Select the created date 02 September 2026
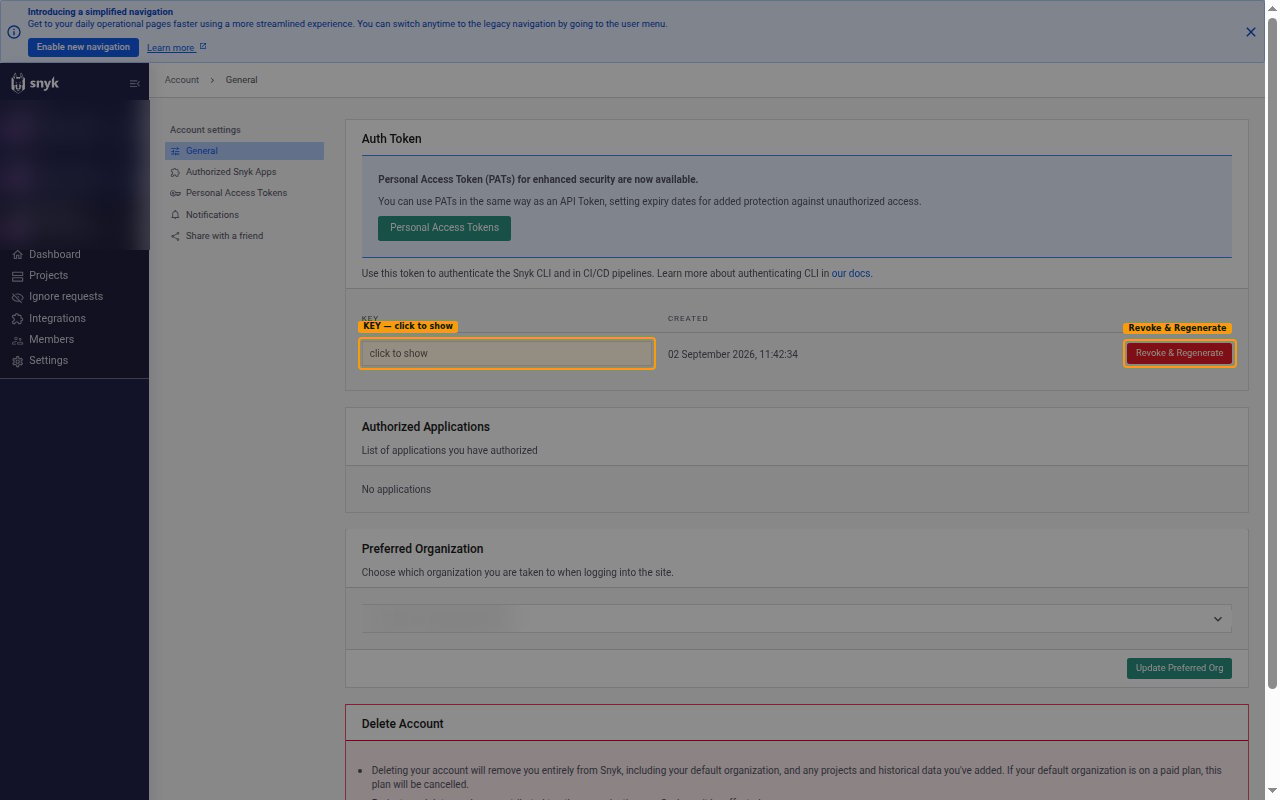This screenshot has height=800, width=1280. point(733,355)
